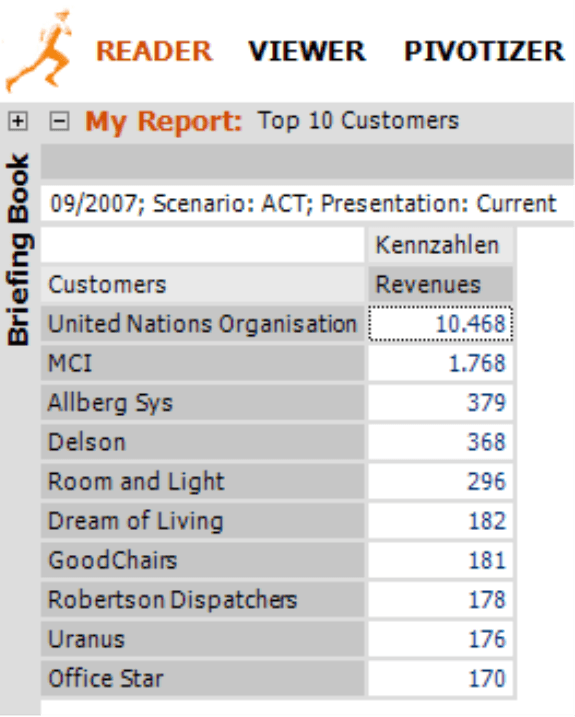Click the My Report title
The height and width of the screenshot is (717, 575).
[163, 122]
